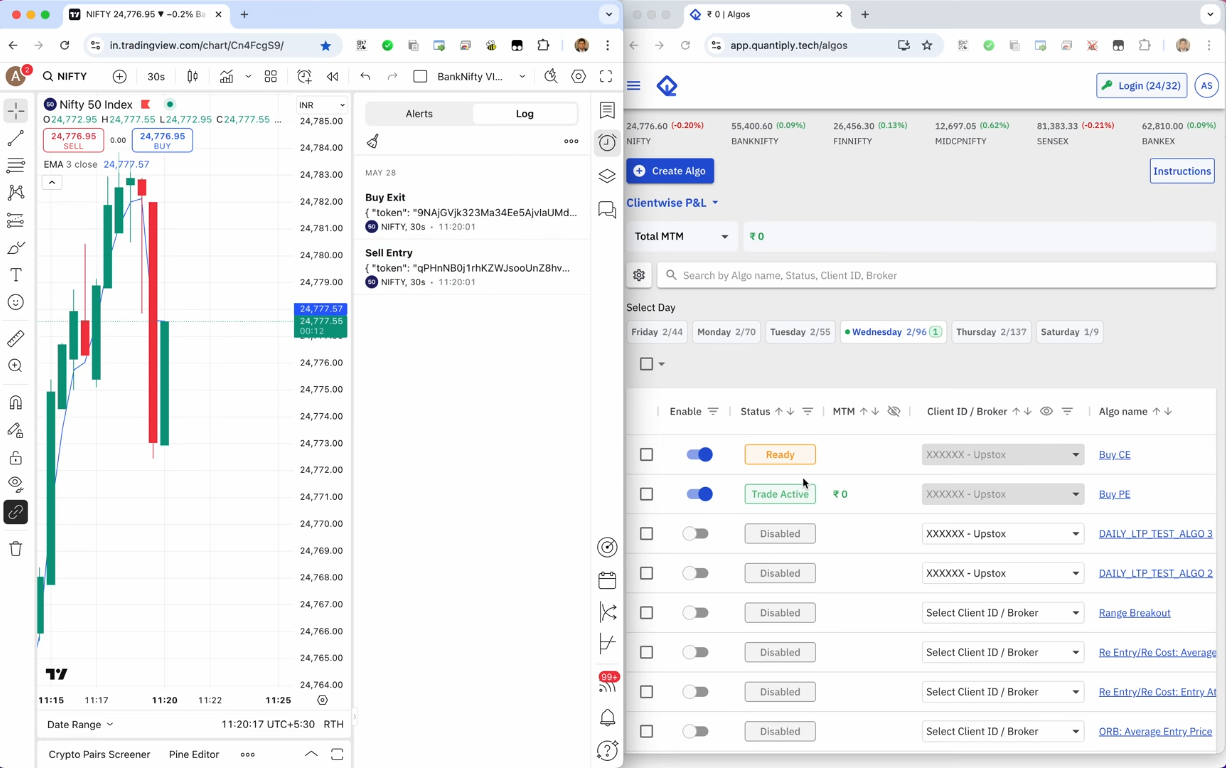Expand the Date Range selector
The height and width of the screenshot is (768, 1226).
click(x=81, y=724)
